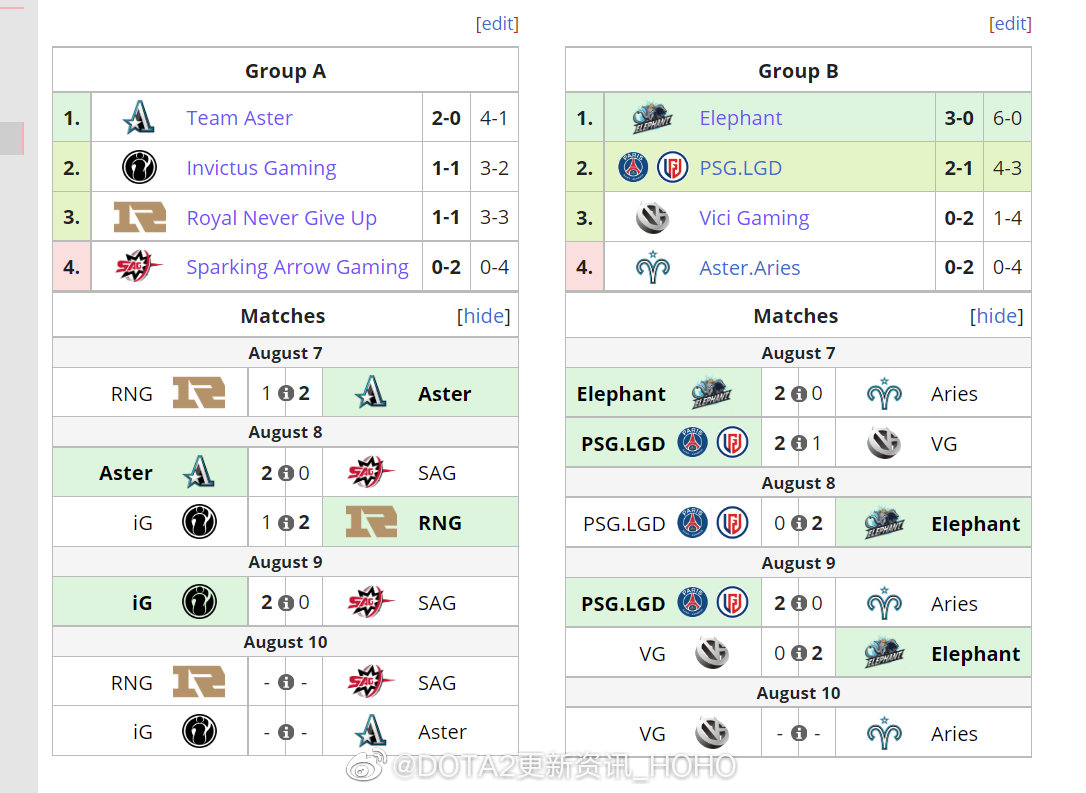This screenshot has width=1086, height=793.
Task: Open info icon for RNG vs Aster match
Action: [285, 393]
